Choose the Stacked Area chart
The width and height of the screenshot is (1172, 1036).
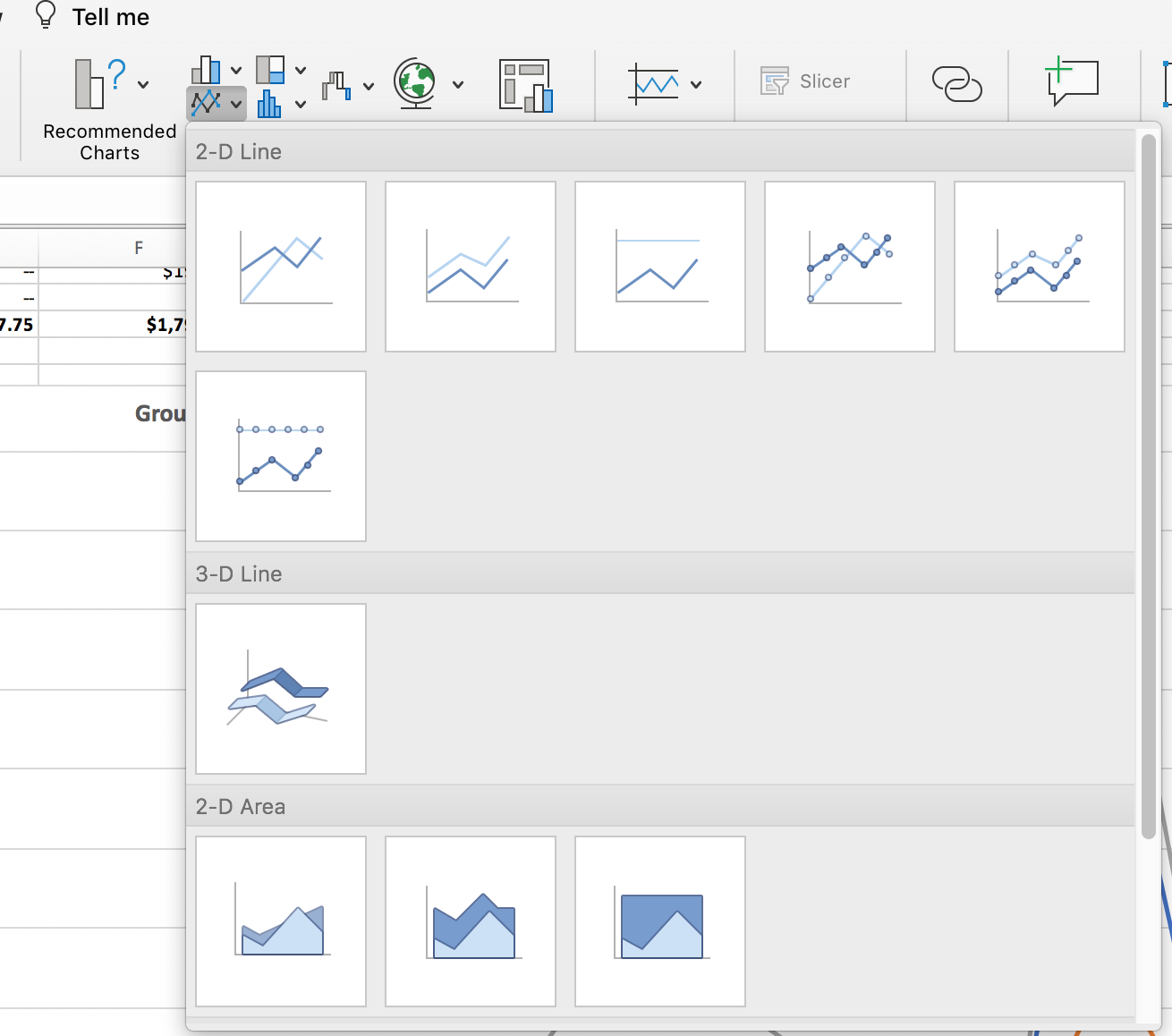(471, 921)
